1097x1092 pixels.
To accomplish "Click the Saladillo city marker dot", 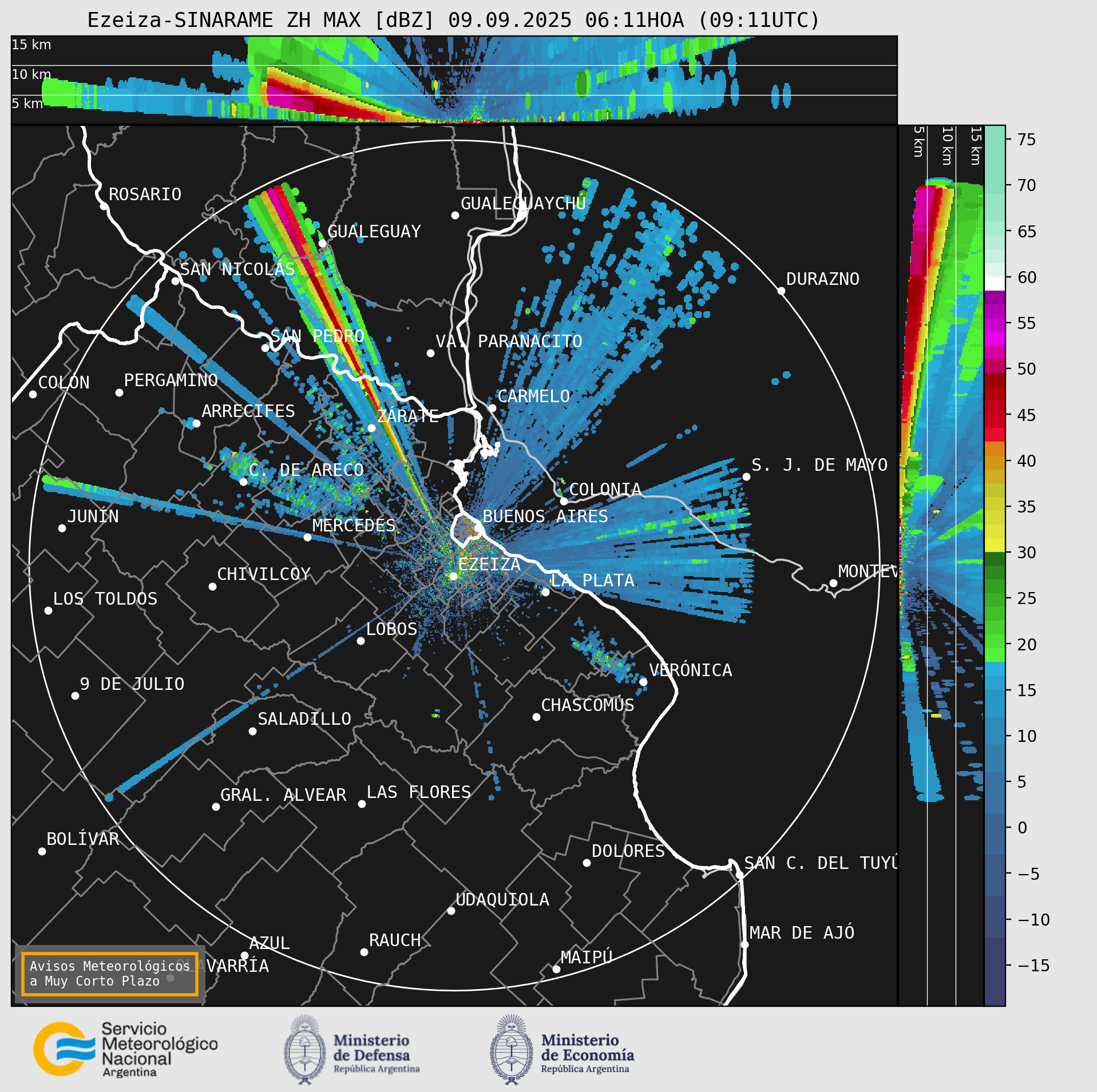I will 252,731.
